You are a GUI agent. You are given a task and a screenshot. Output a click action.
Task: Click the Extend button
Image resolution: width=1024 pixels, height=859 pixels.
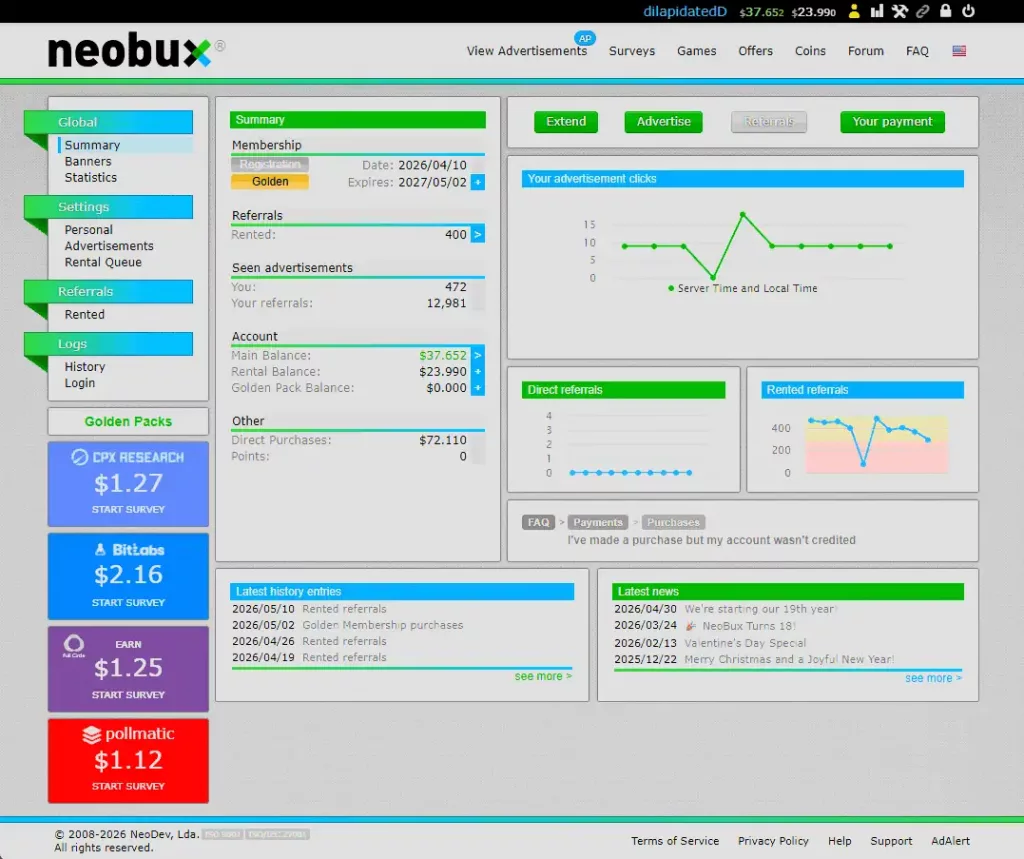(x=566, y=122)
